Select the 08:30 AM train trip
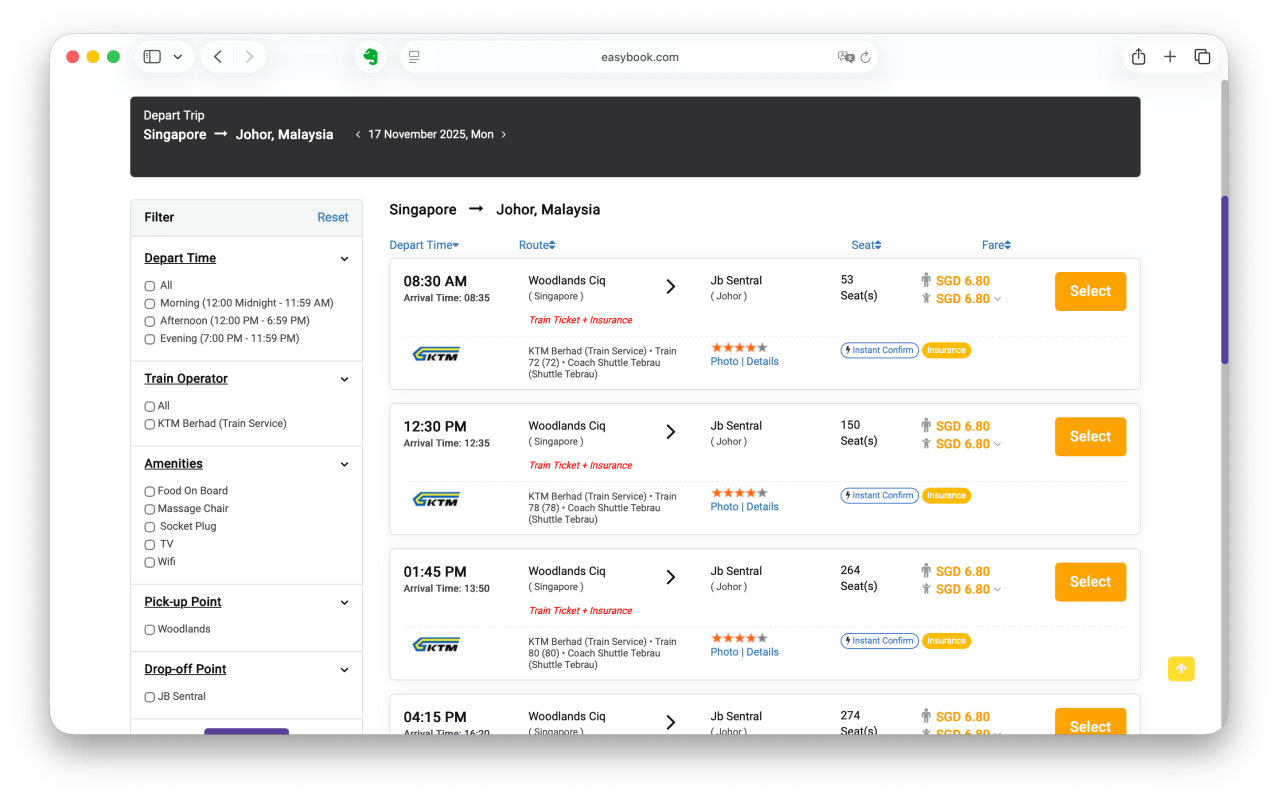Screen dimensions: 1278x800 tap(1090, 291)
